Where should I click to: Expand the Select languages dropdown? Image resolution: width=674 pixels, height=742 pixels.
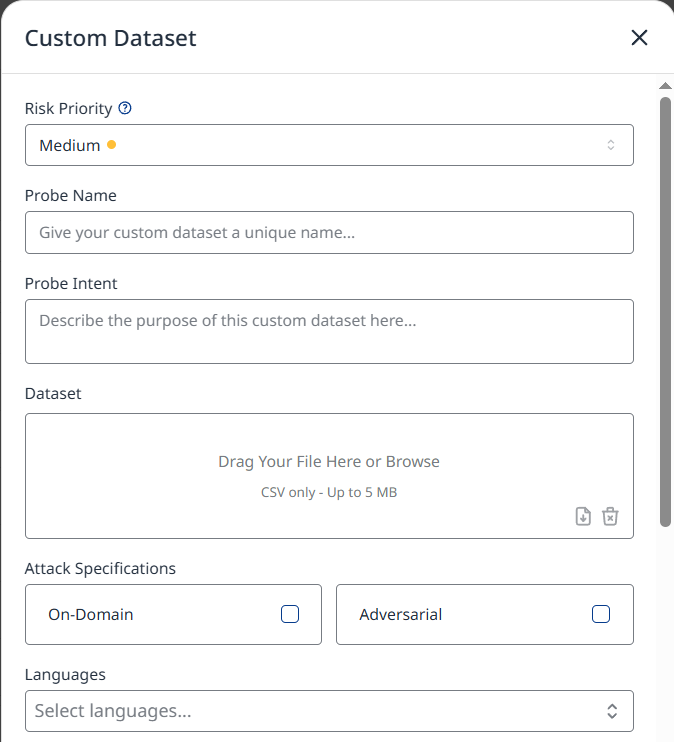coord(329,711)
